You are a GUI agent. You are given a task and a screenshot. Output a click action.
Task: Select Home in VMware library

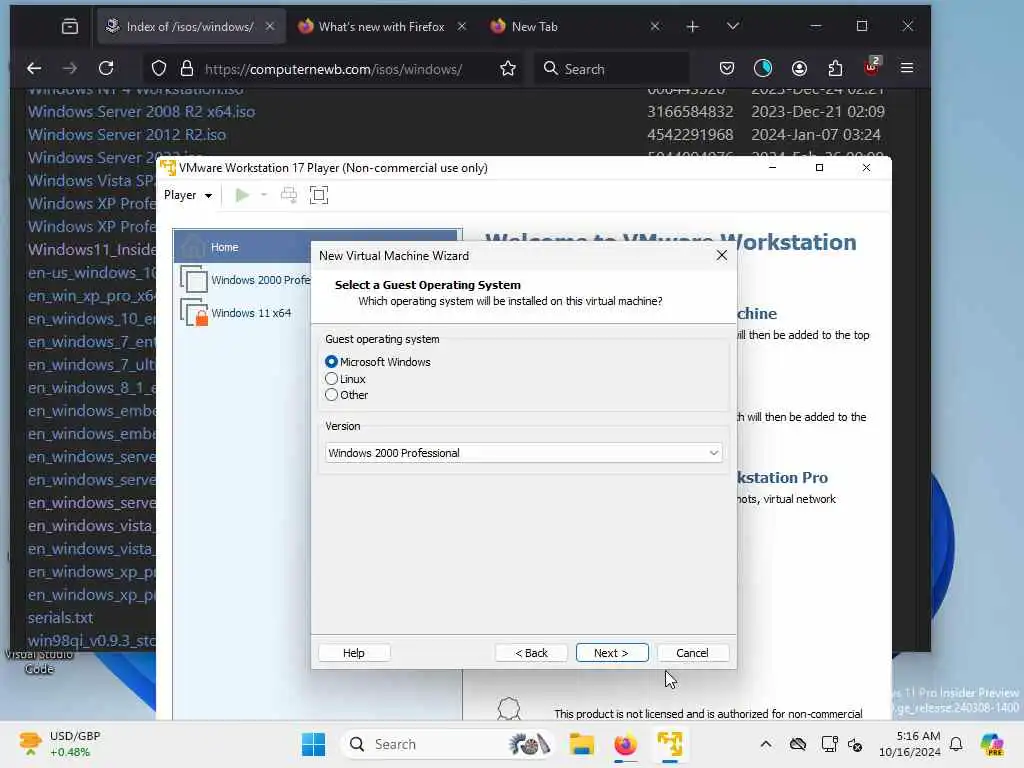[x=243, y=248]
